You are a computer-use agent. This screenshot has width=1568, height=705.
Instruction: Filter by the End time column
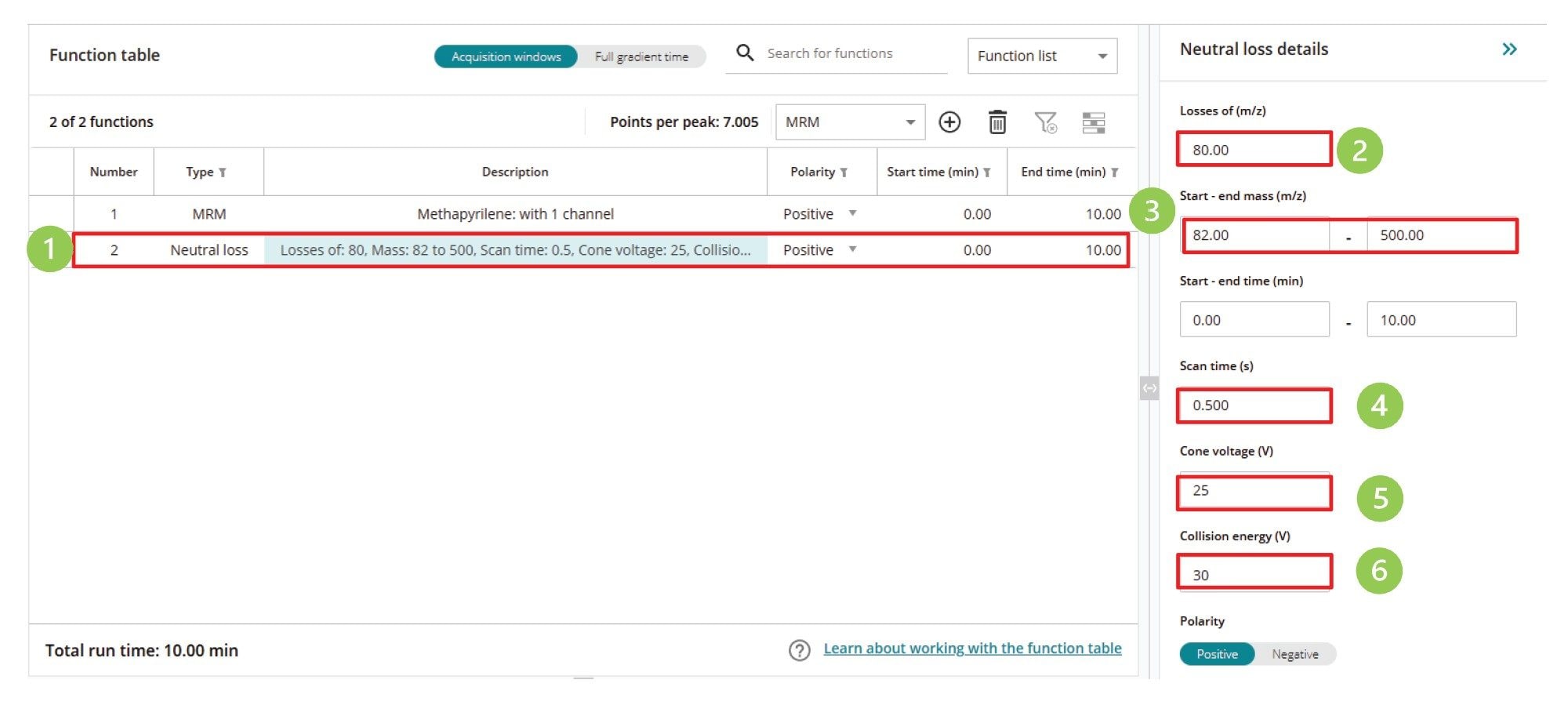click(1114, 173)
